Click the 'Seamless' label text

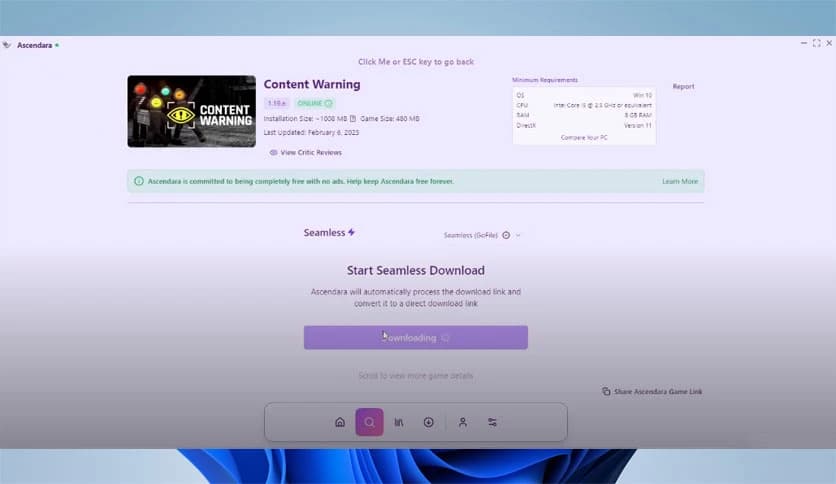pyautogui.click(x=324, y=232)
